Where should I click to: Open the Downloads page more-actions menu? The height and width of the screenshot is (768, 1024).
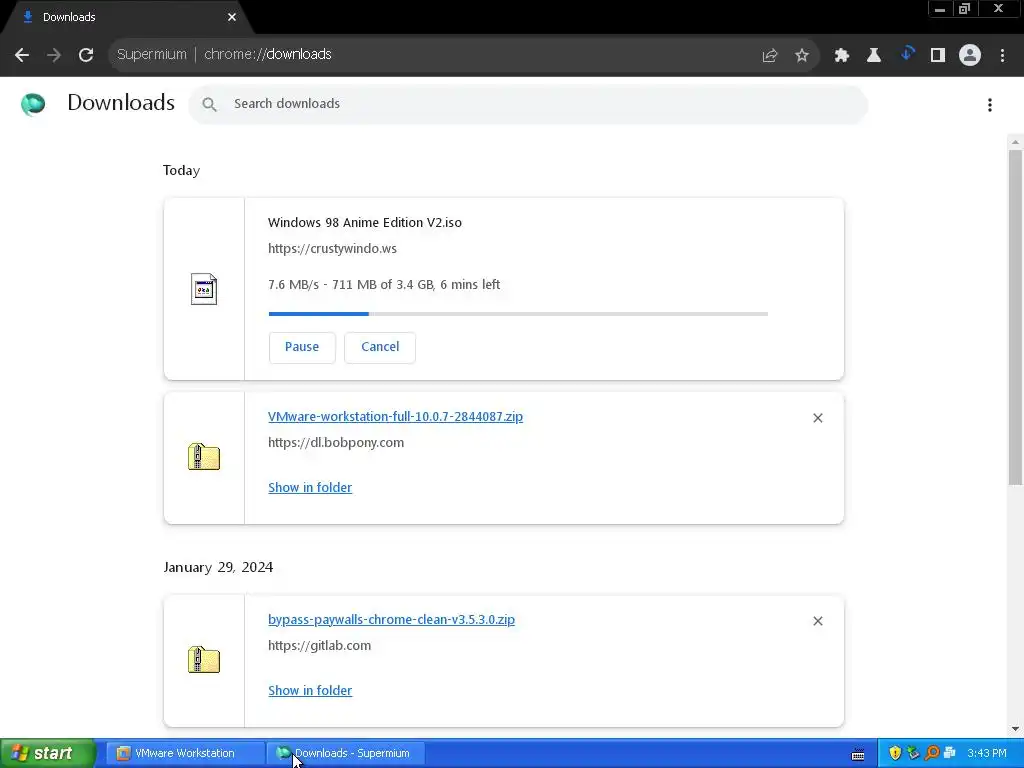(x=990, y=104)
